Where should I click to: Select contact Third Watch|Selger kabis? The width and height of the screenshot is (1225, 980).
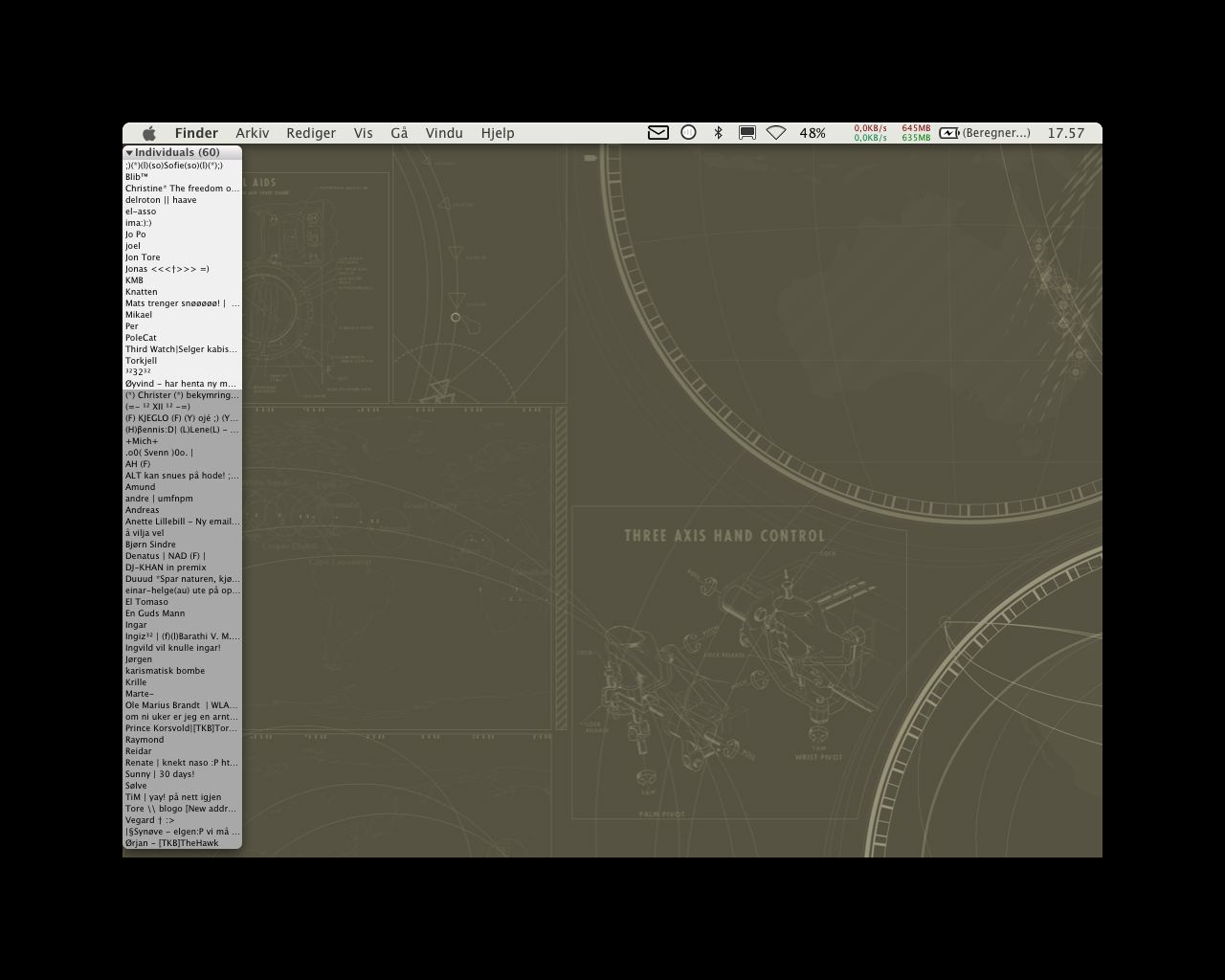[x=182, y=349]
